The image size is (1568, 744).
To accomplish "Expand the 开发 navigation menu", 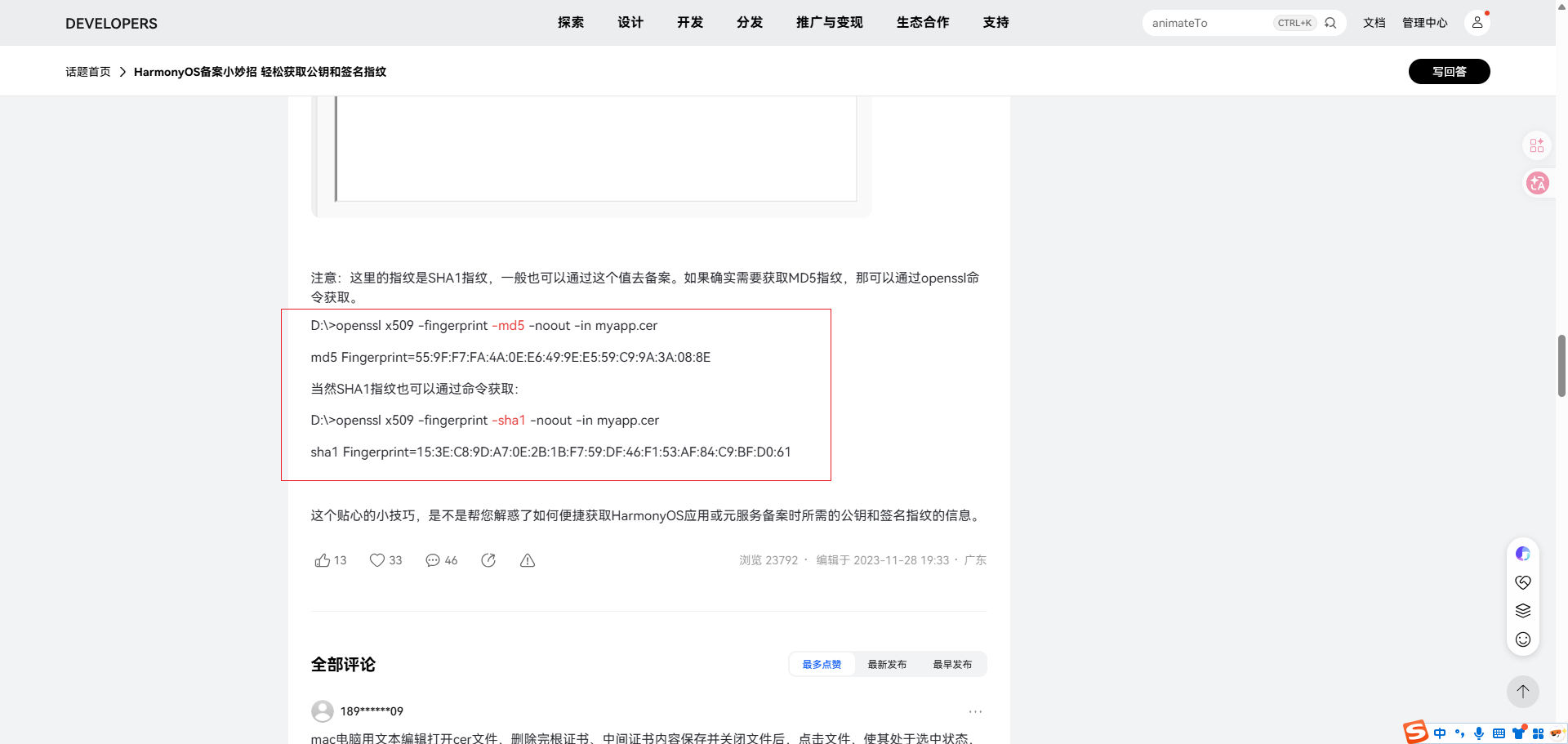I will point(689,23).
